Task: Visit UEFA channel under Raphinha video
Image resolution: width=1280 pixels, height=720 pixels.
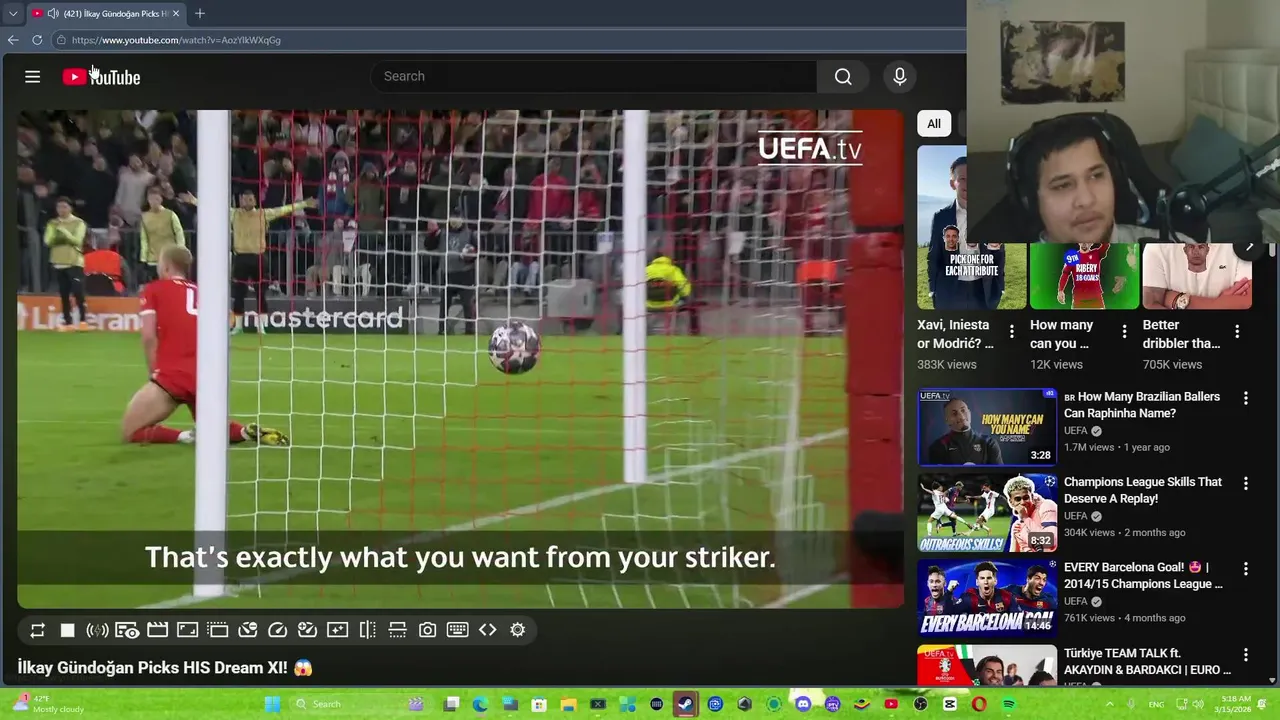Action: pos(1075,431)
